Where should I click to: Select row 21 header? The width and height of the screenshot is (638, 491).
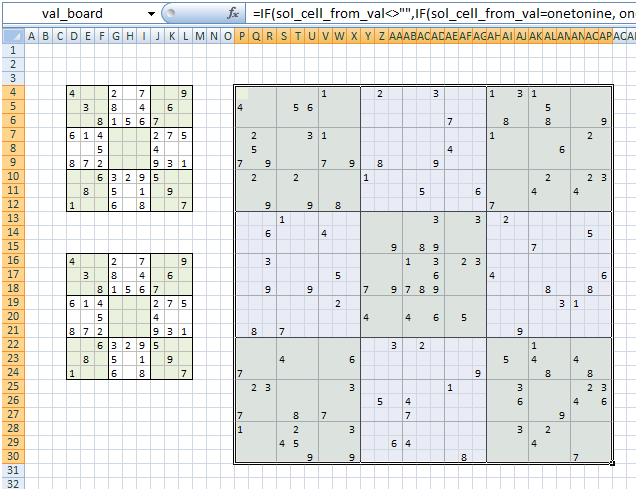click(13, 330)
